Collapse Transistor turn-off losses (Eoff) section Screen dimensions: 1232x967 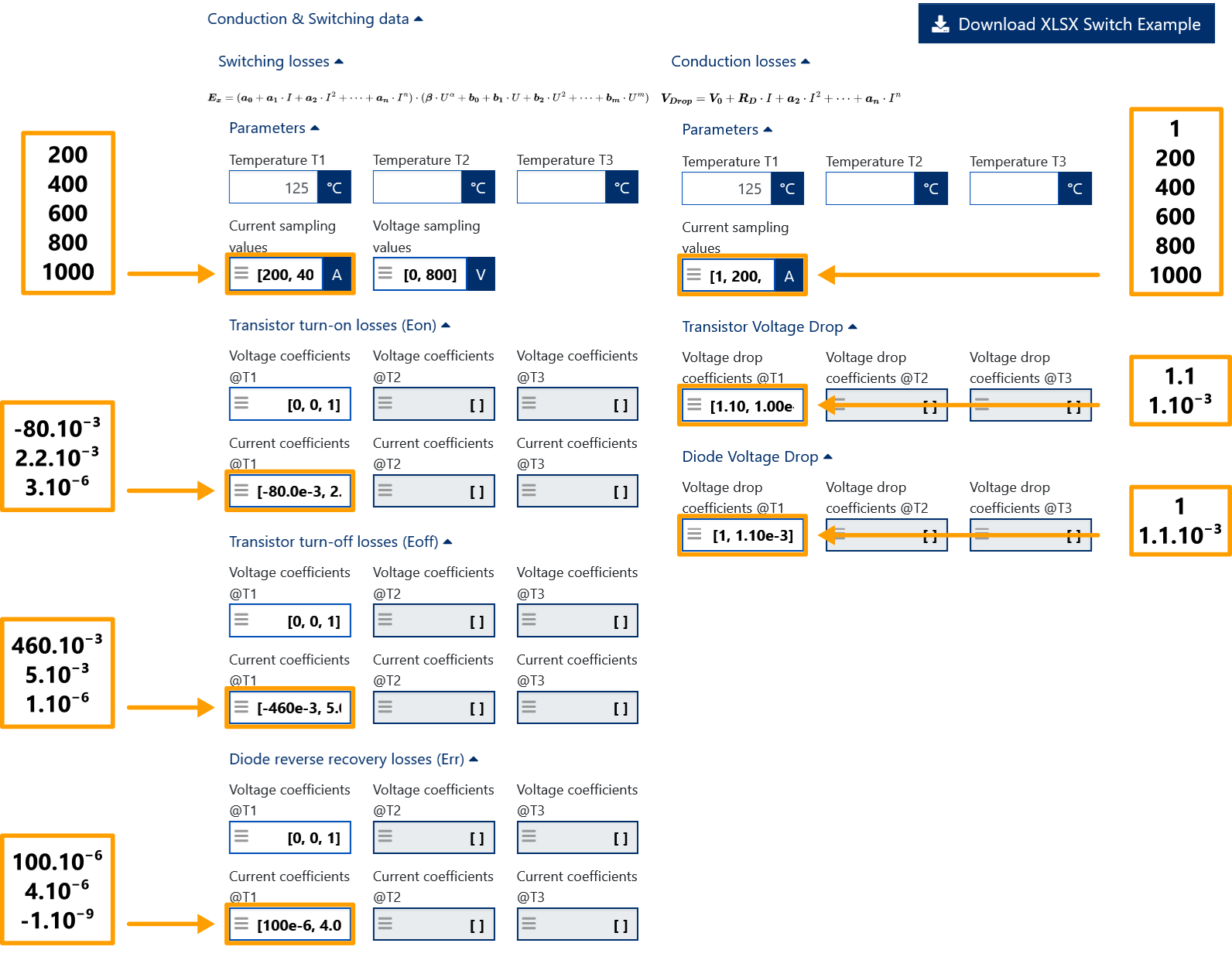point(447,542)
